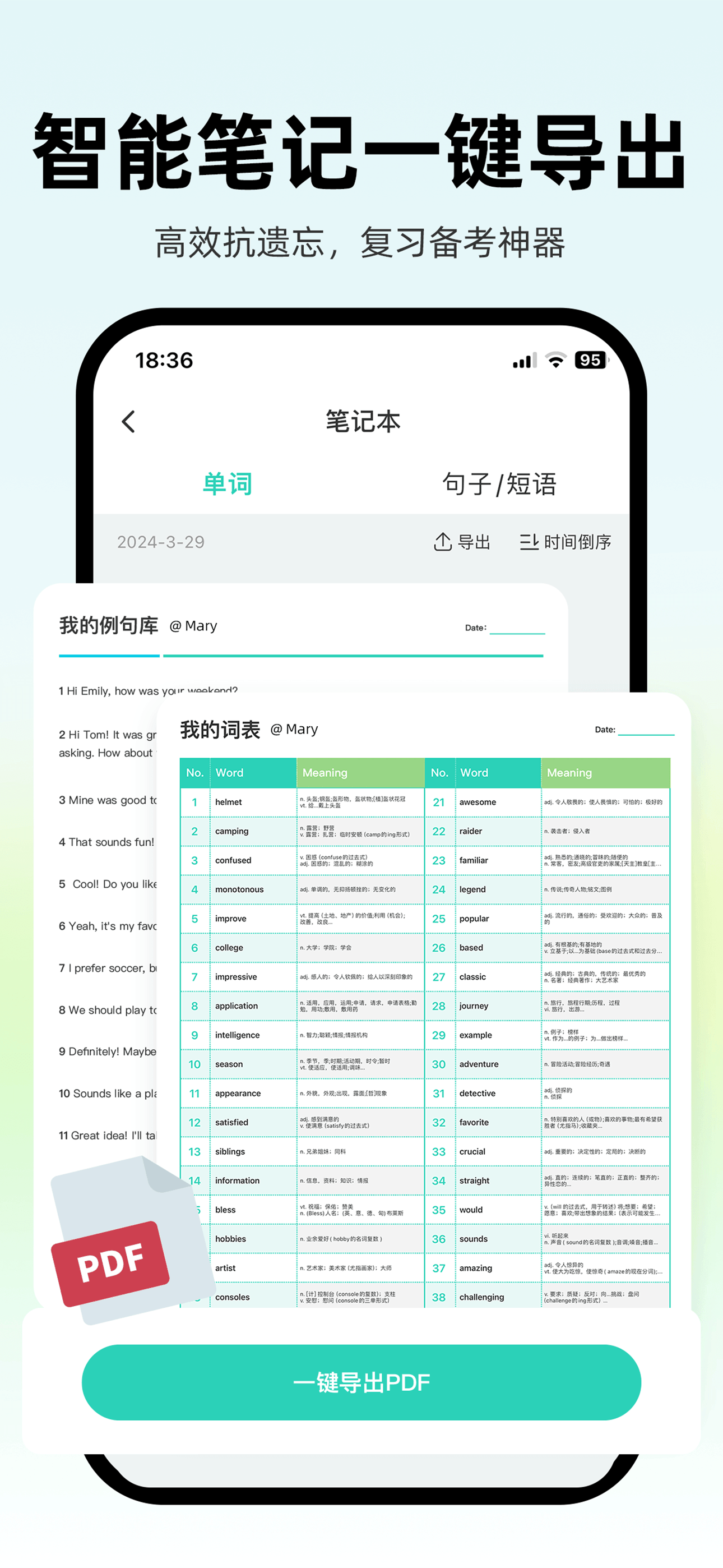
Task: Select the word 'college' in row 6
Action: [229, 948]
